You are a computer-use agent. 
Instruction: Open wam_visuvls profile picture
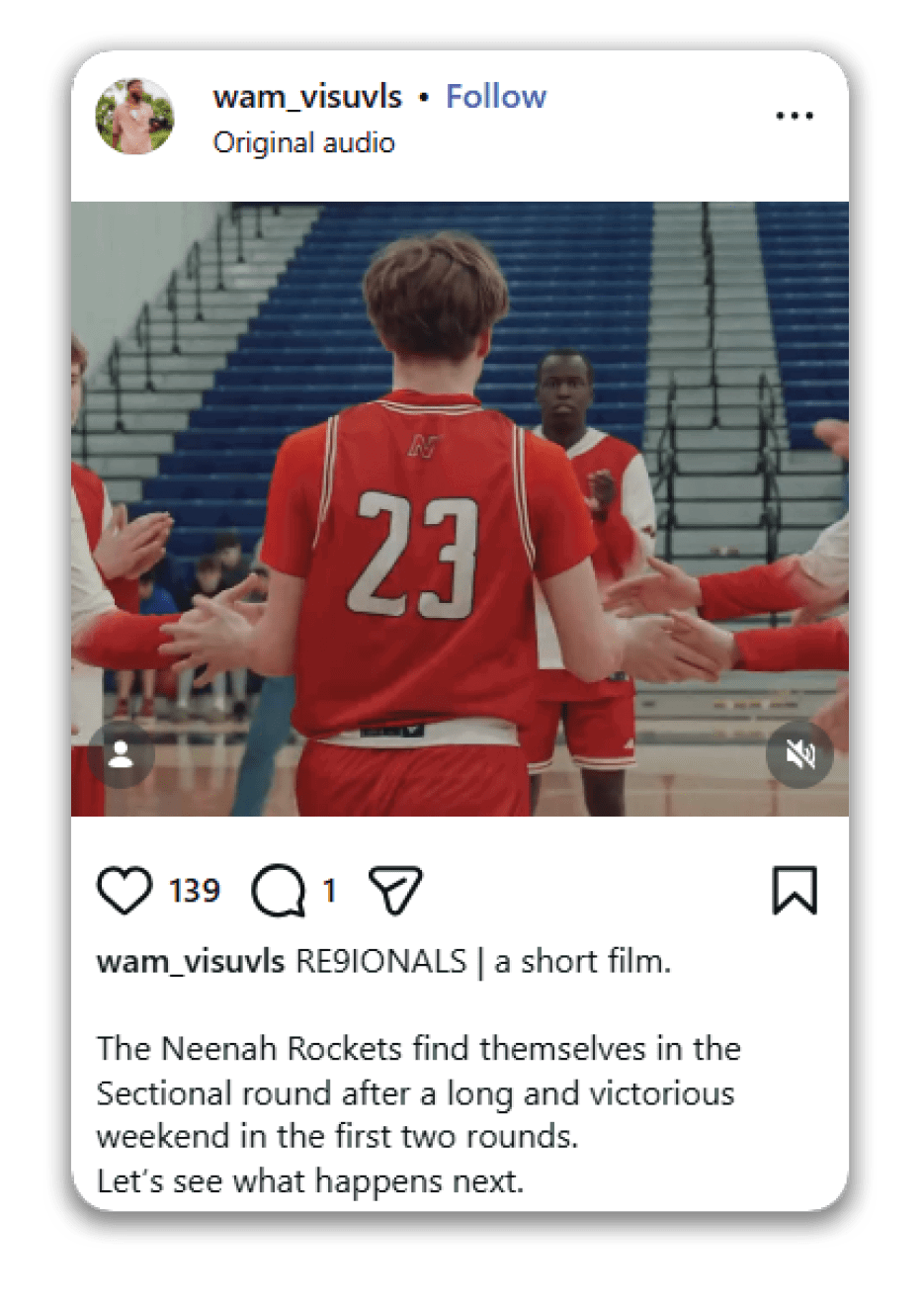(x=135, y=117)
